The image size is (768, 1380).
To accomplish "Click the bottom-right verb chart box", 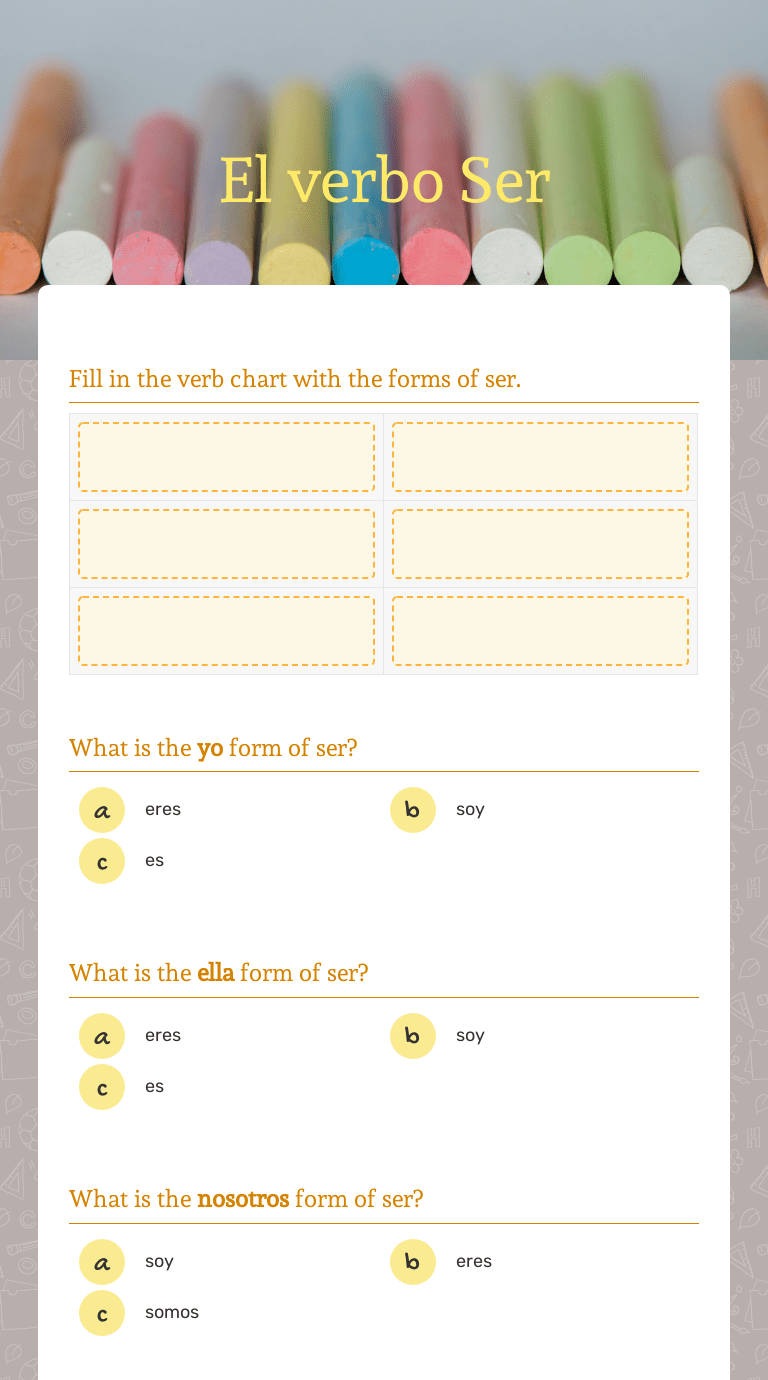I will click(x=540, y=631).
